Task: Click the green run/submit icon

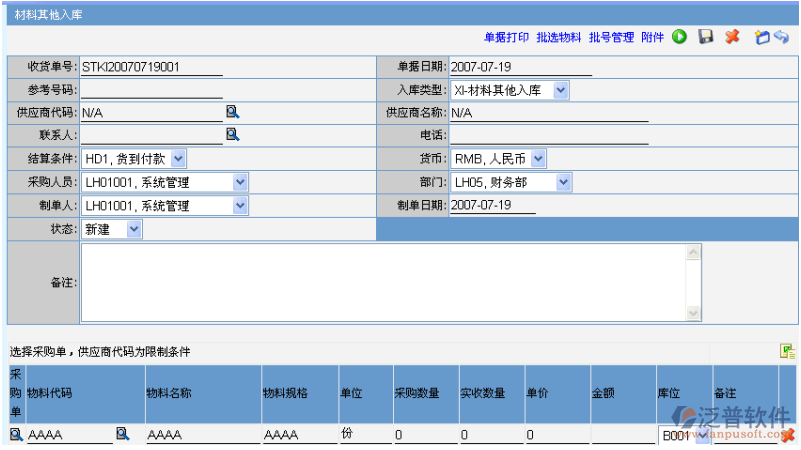Action: click(679, 37)
